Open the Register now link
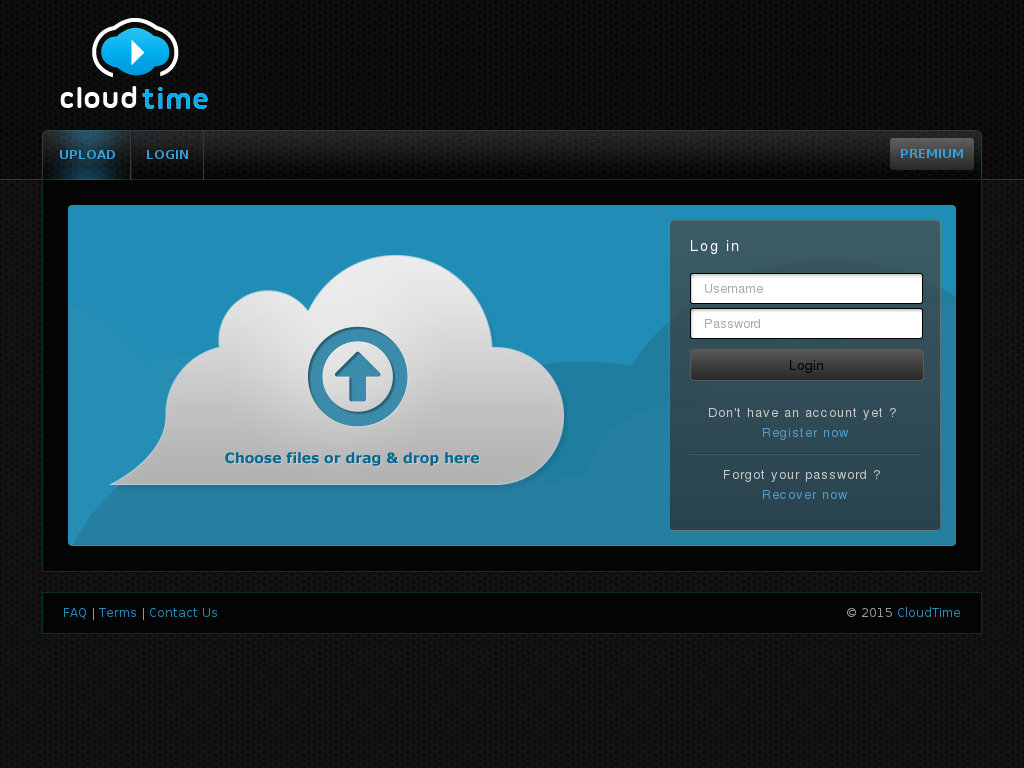The width and height of the screenshot is (1024, 768). click(805, 432)
